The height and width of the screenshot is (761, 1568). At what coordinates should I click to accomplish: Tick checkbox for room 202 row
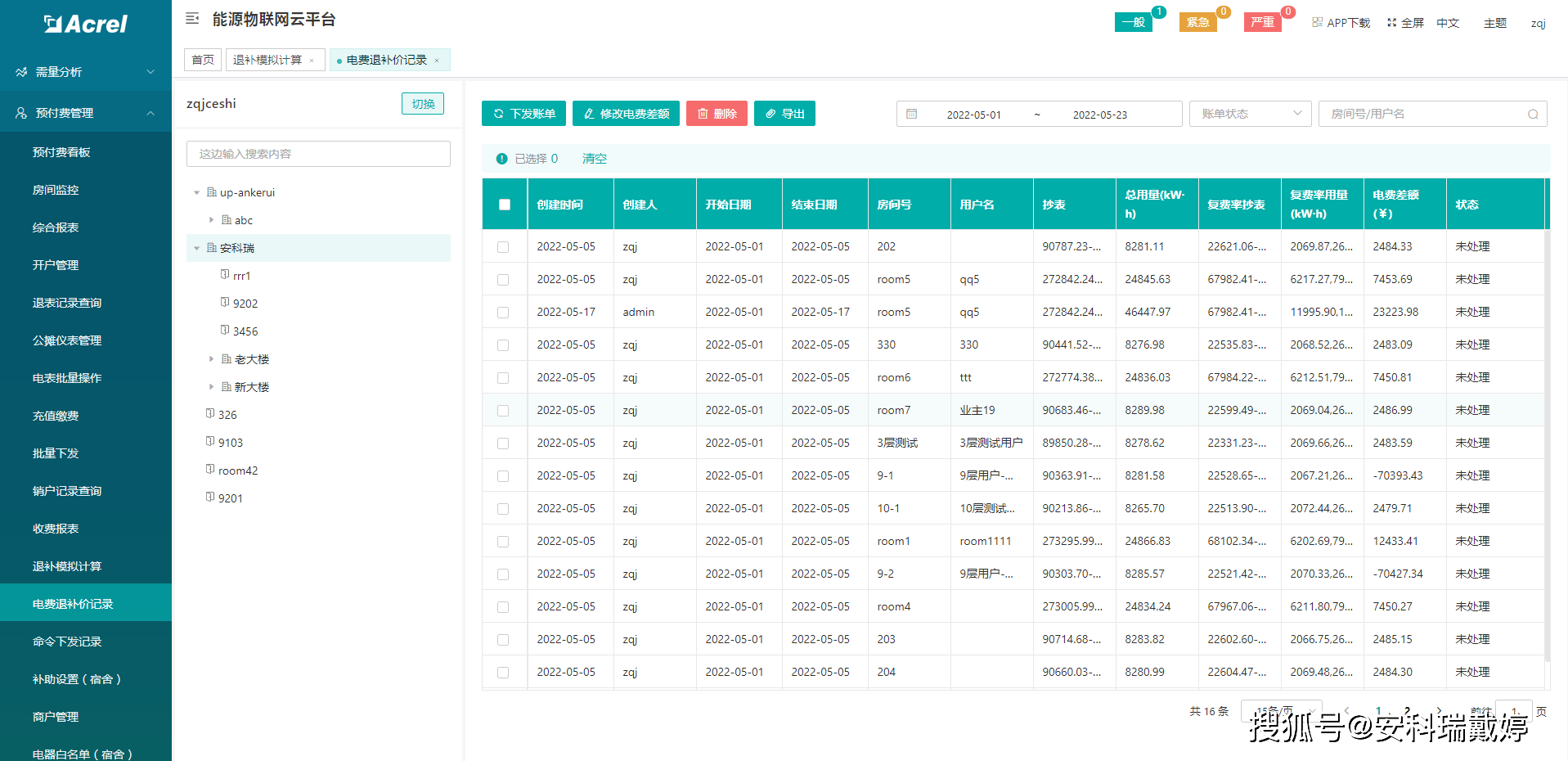coord(503,247)
